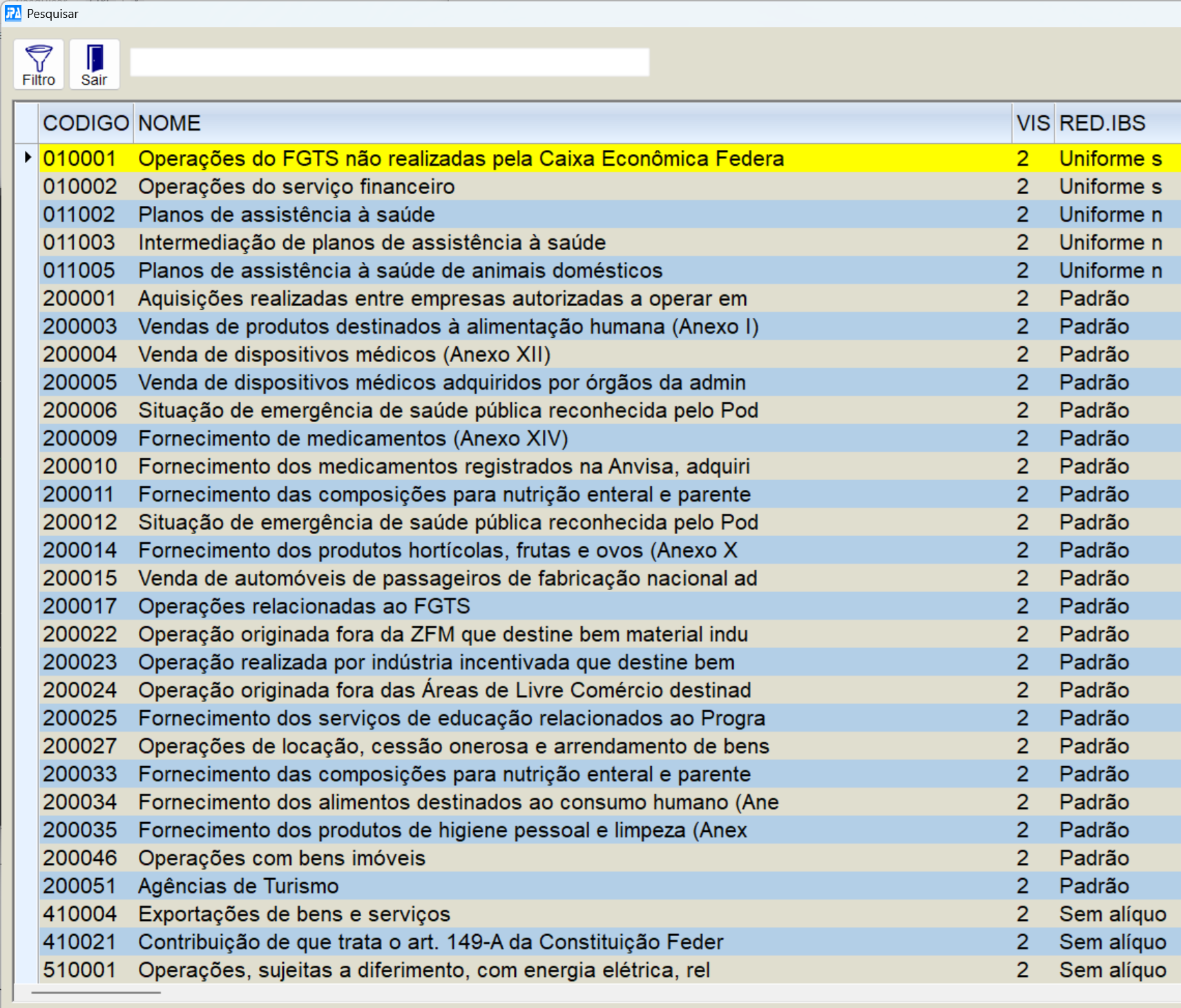
Task: Select row 200046 Operações com bens imóveis
Action: click(282, 858)
